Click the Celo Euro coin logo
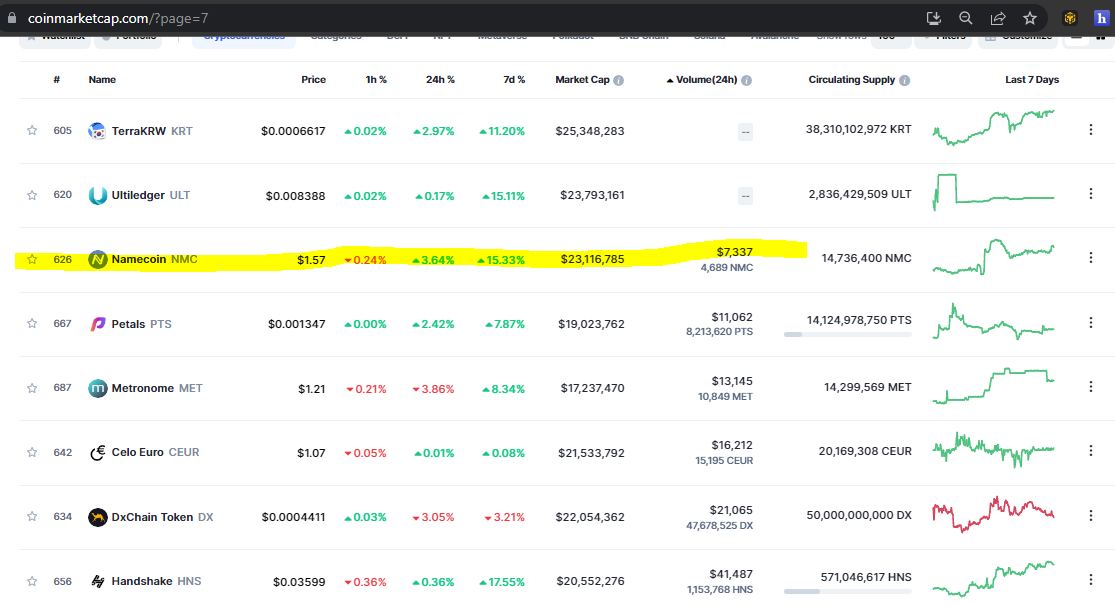 pos(97,452)
